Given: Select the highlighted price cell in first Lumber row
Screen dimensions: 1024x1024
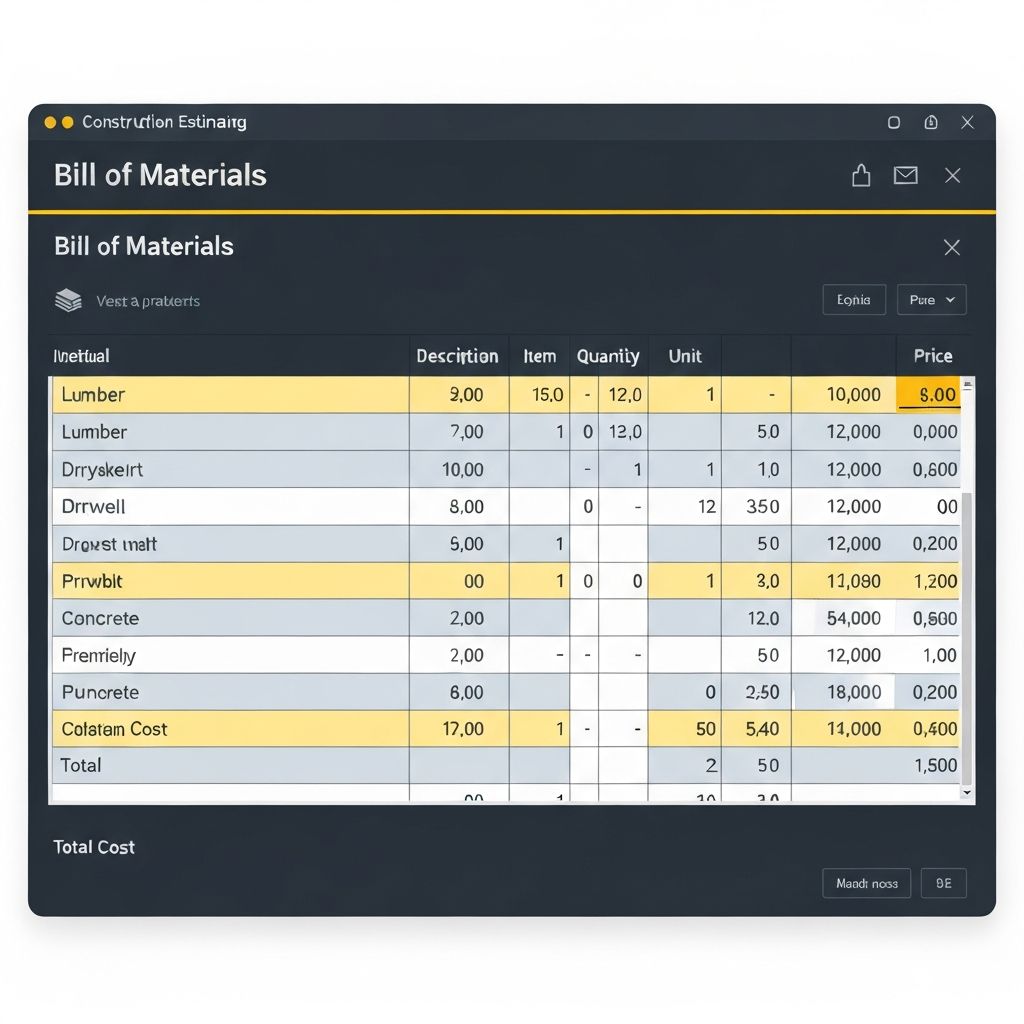Looking at the screenshot, I should (928, 395).
